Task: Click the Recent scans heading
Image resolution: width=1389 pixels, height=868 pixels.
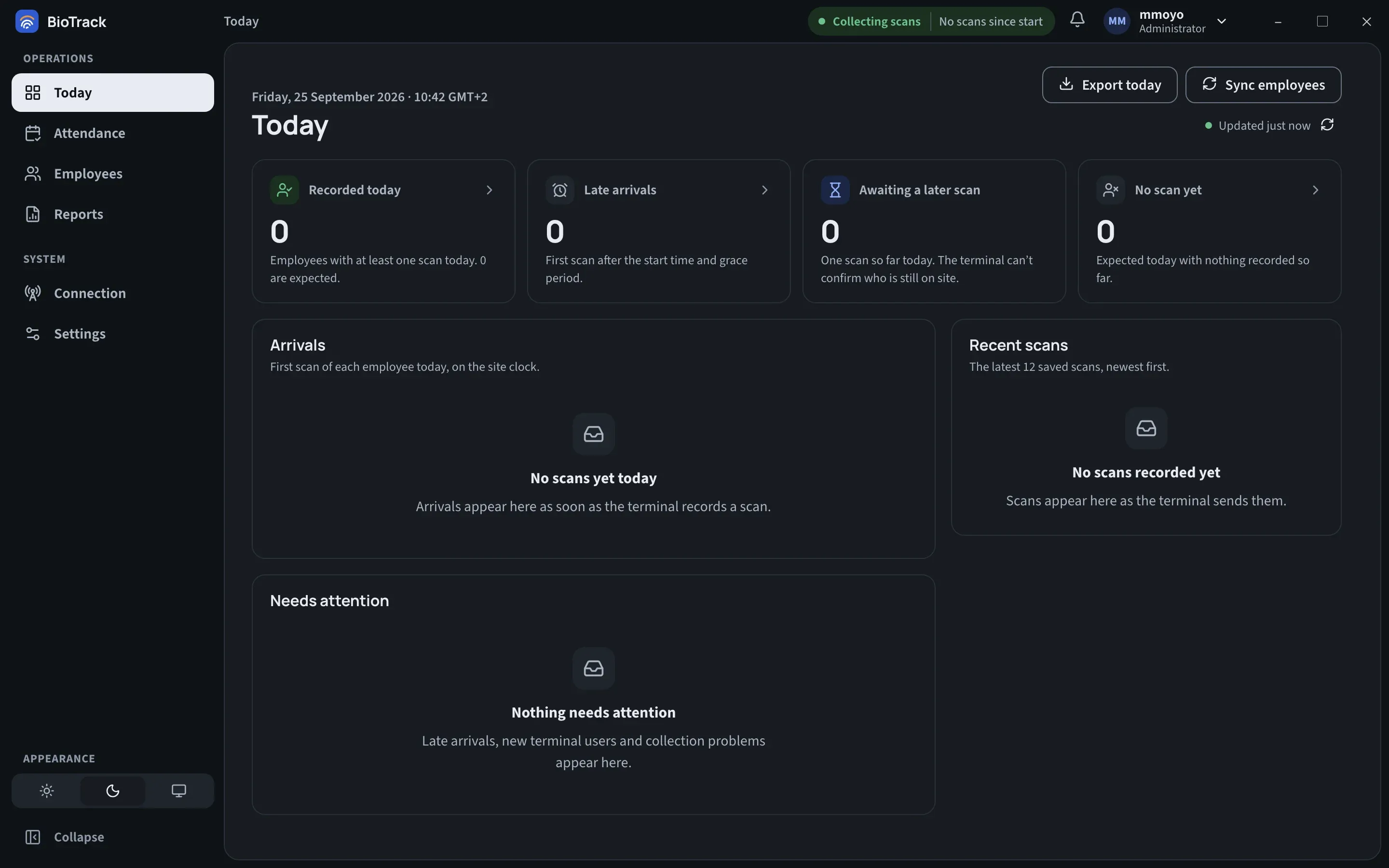Action: click(x=1018, y=345)
